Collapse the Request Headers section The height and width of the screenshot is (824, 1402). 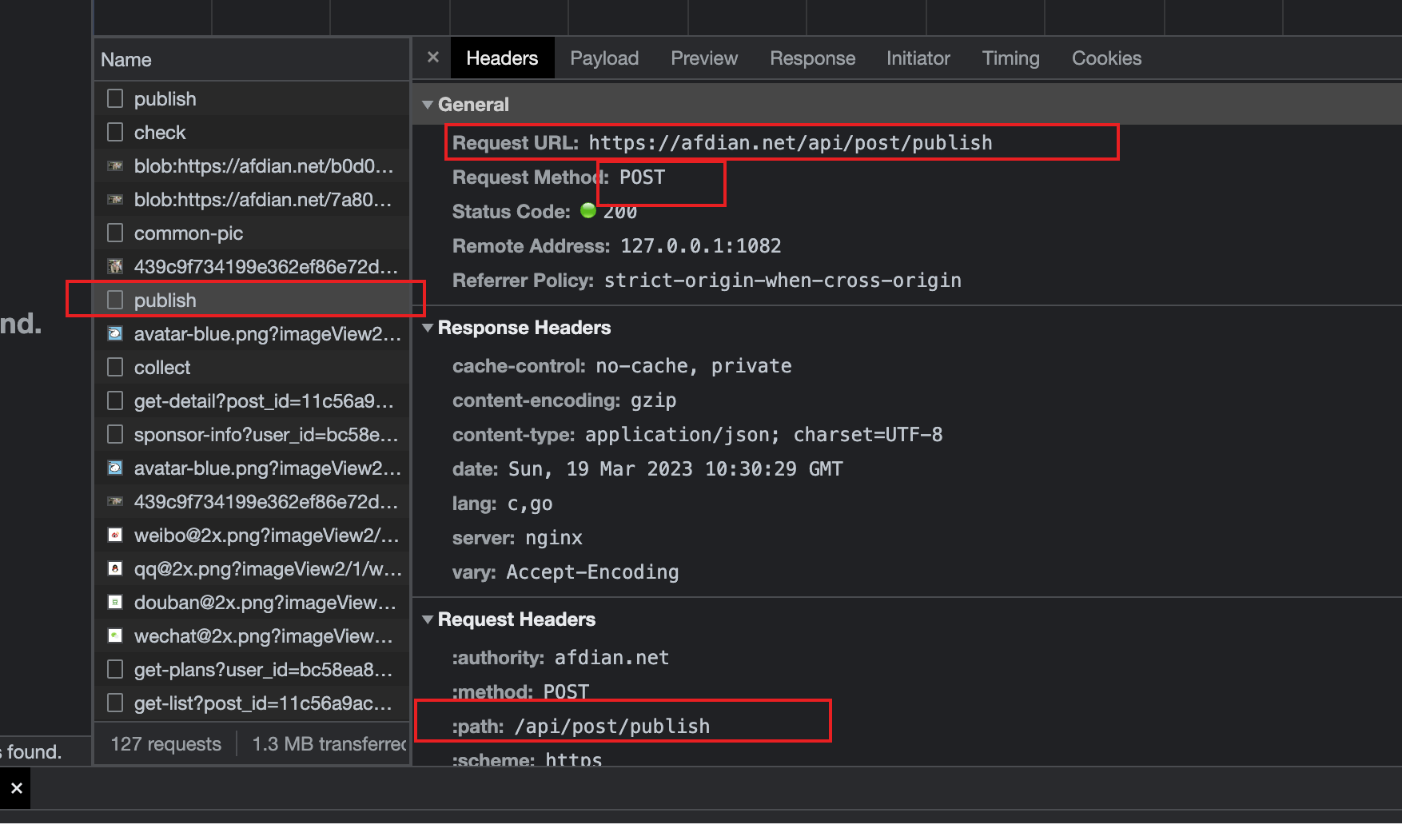tap(428, 620)
